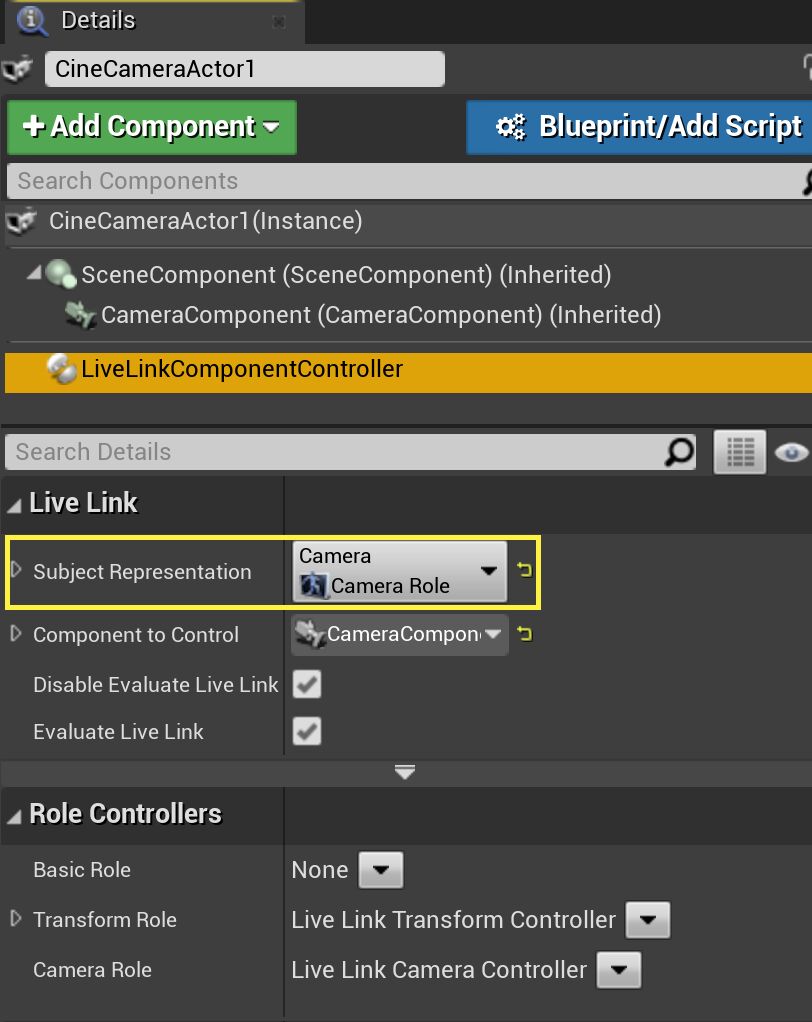Close the Details tab
The height and width of the screenshot is (1022, 812).
pos(279,22)
